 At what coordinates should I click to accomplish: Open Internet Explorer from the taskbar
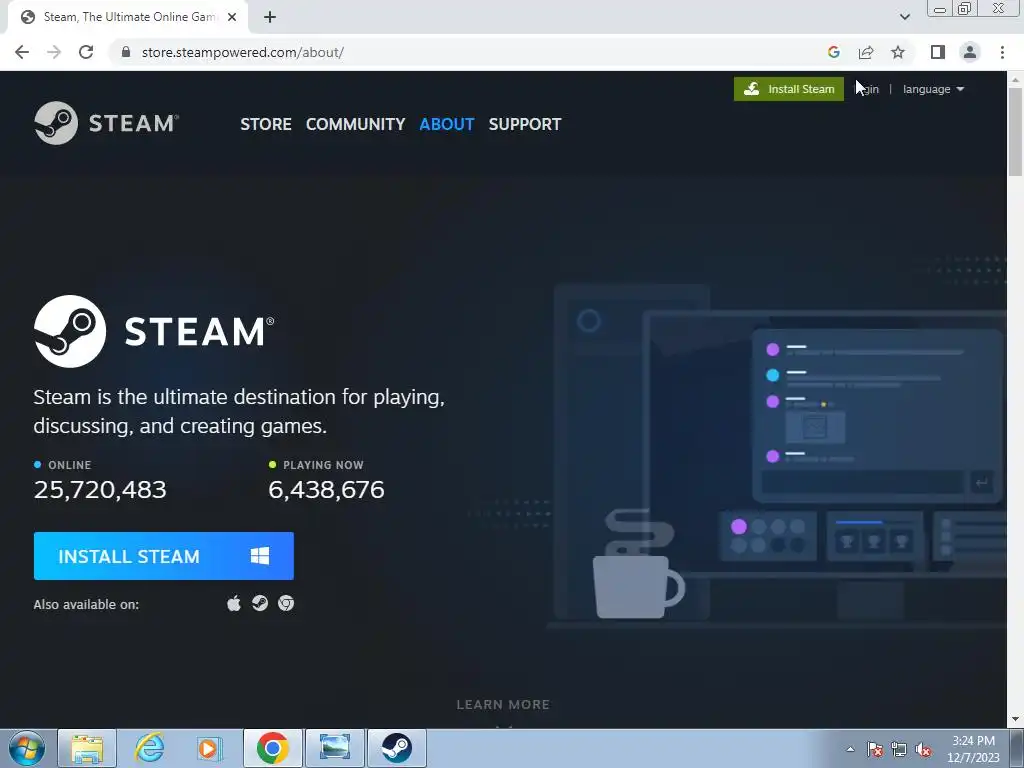pos(149,748)
